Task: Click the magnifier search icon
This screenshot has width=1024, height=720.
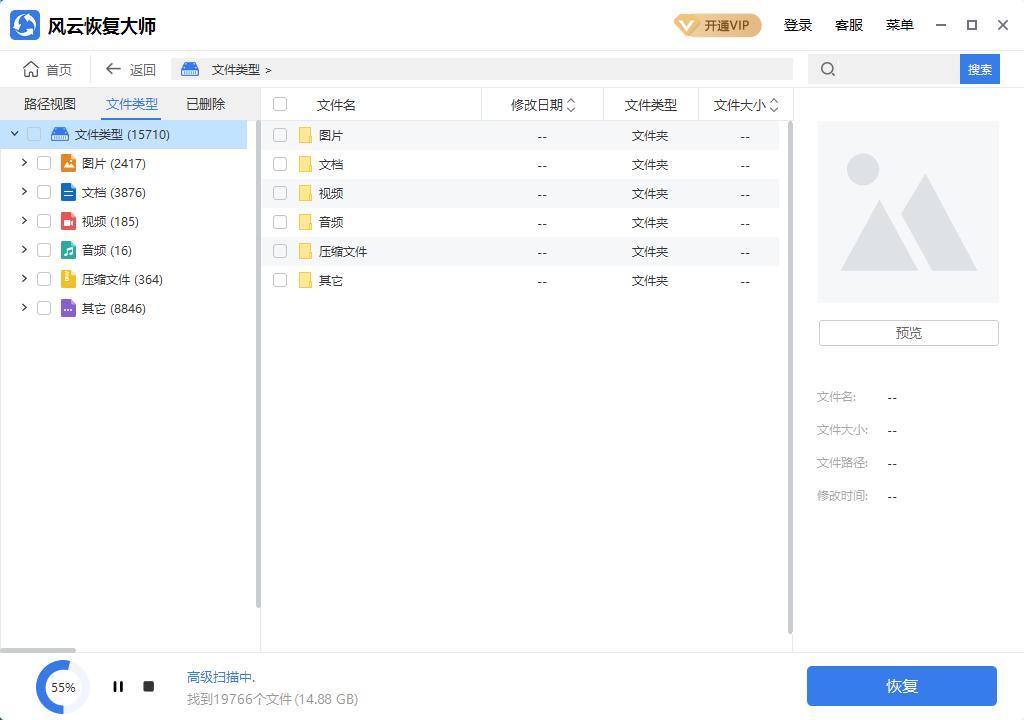Action: [826, 69]
